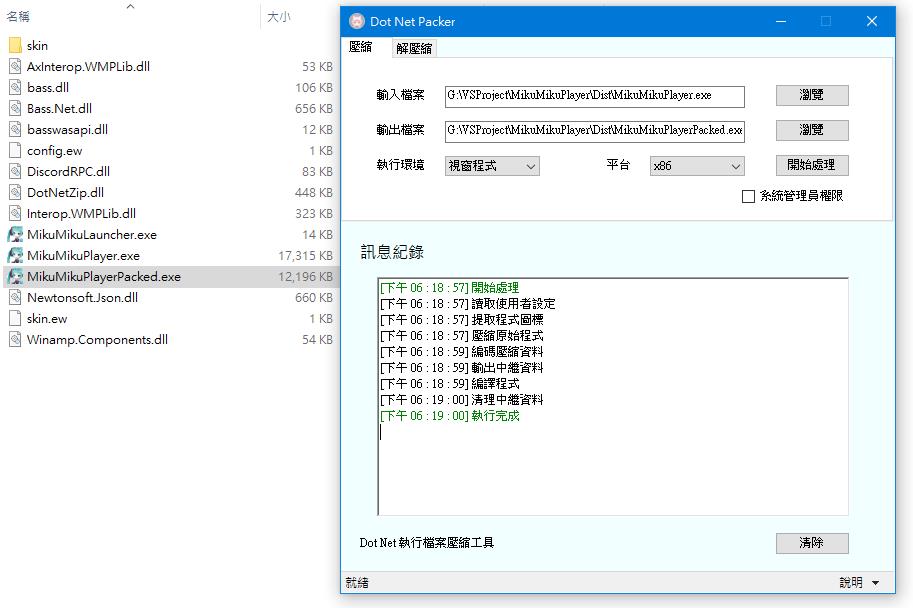
Task: Select the file name Newtonsoft.Json.dll
Action: click(x=83, y=298)
